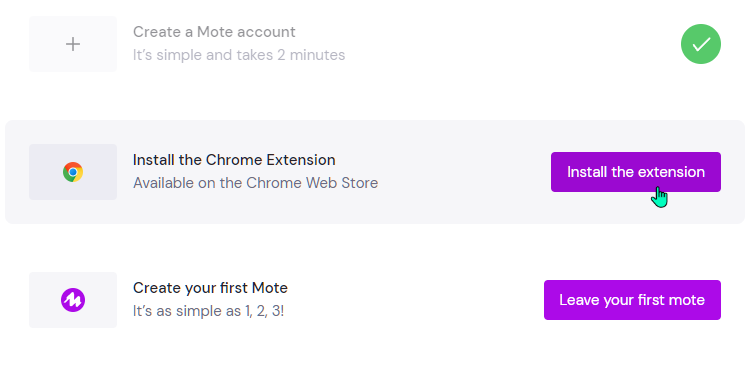This screenshot has height=377, width=750.
Task: Click the Create a Mote account heading
Action: coord(214,32)
